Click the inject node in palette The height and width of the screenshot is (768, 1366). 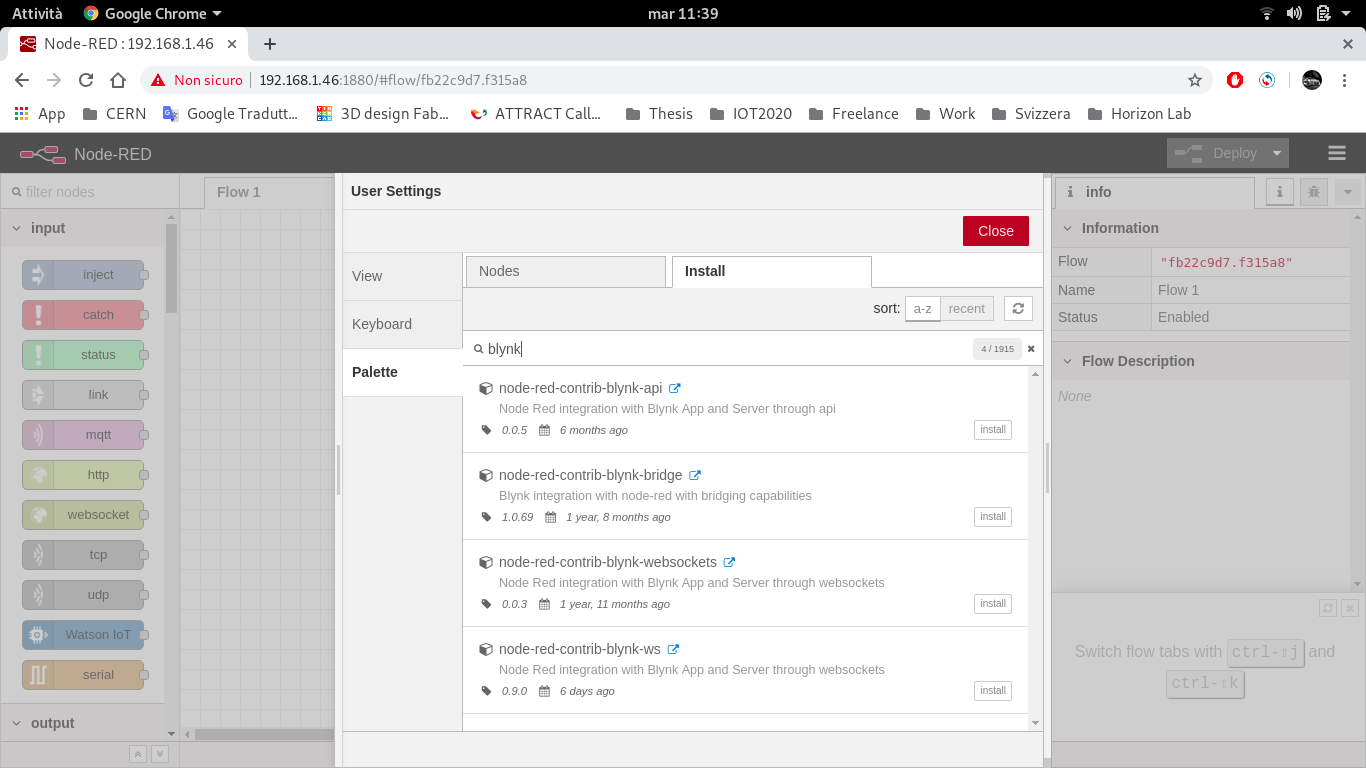click(83, 275)
